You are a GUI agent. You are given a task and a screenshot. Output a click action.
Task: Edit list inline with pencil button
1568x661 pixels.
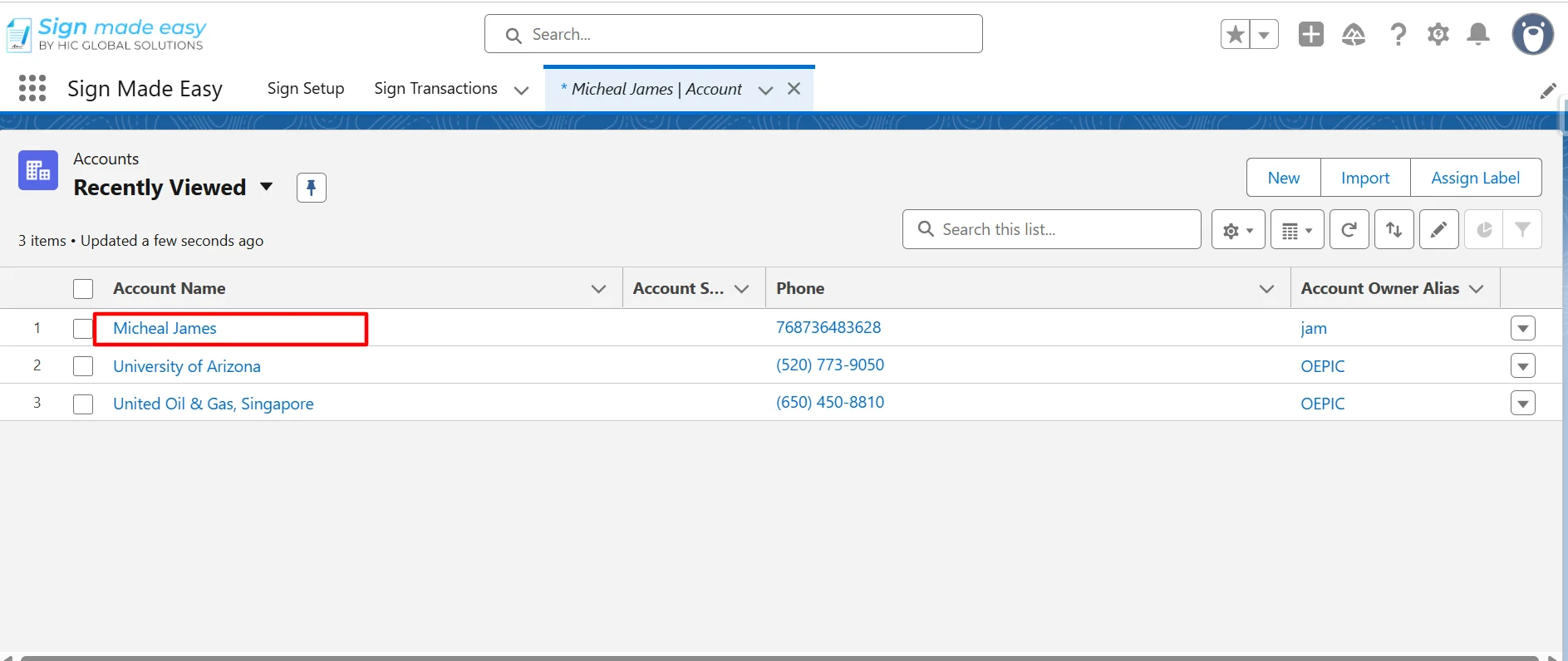click(x=1439, y=229)
